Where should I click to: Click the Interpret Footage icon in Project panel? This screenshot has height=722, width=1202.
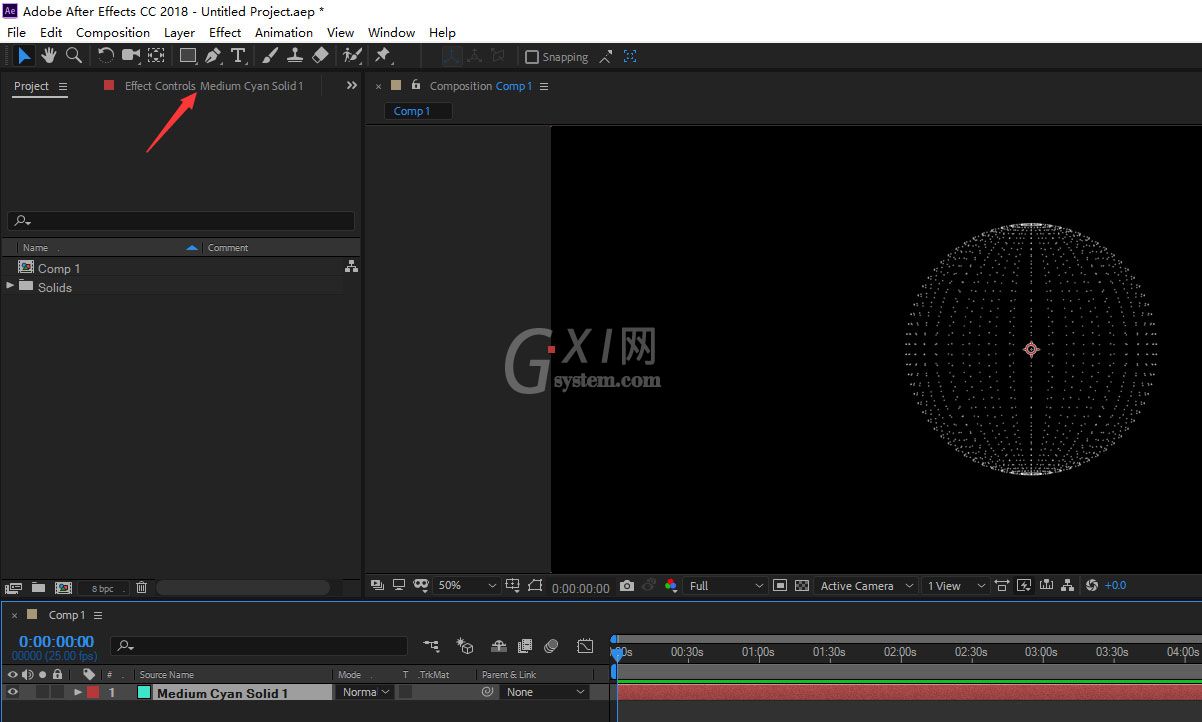(14, 588)
